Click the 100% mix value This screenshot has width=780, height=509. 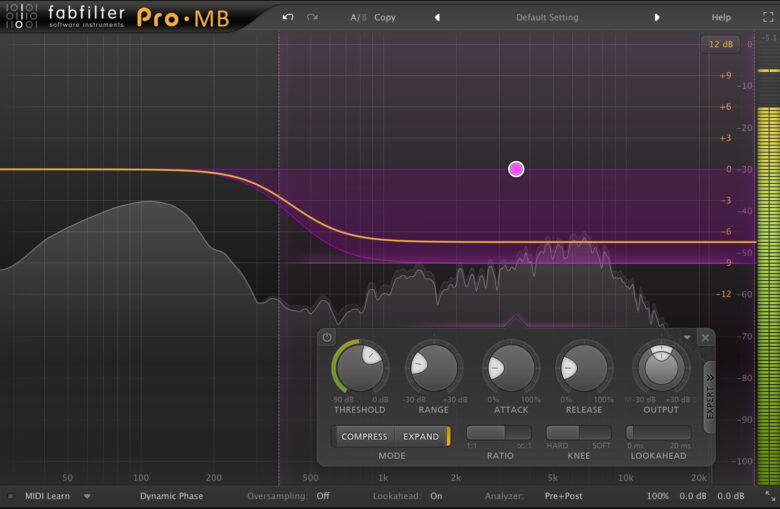pyautogui.click(x=658, y=496)
